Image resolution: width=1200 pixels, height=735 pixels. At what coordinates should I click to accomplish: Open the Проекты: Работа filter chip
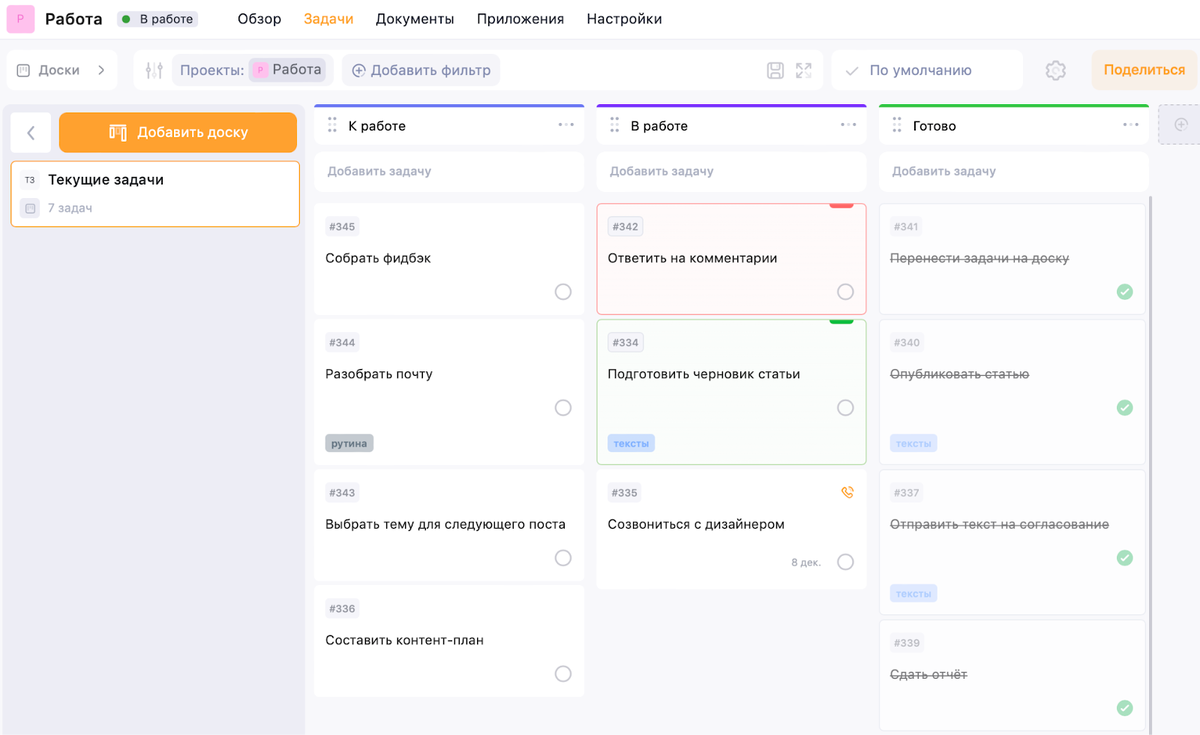click(253, 70)
